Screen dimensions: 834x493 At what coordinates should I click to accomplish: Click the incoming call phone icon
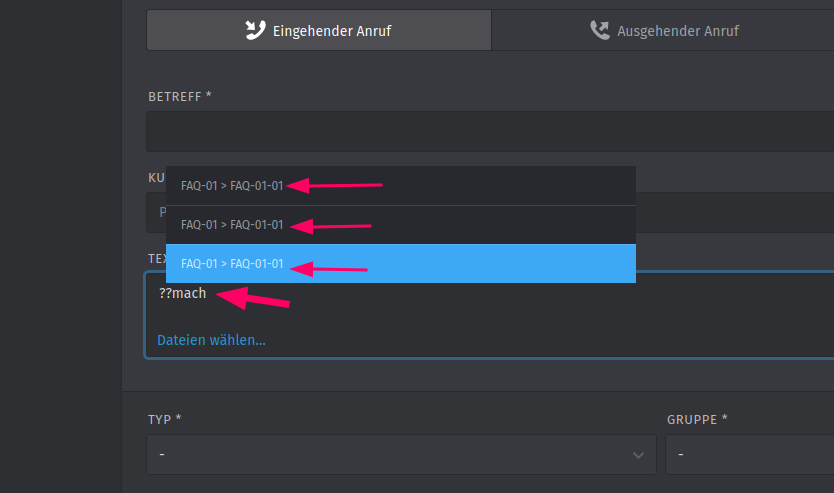pyautogui.click(x=255, y=30)
